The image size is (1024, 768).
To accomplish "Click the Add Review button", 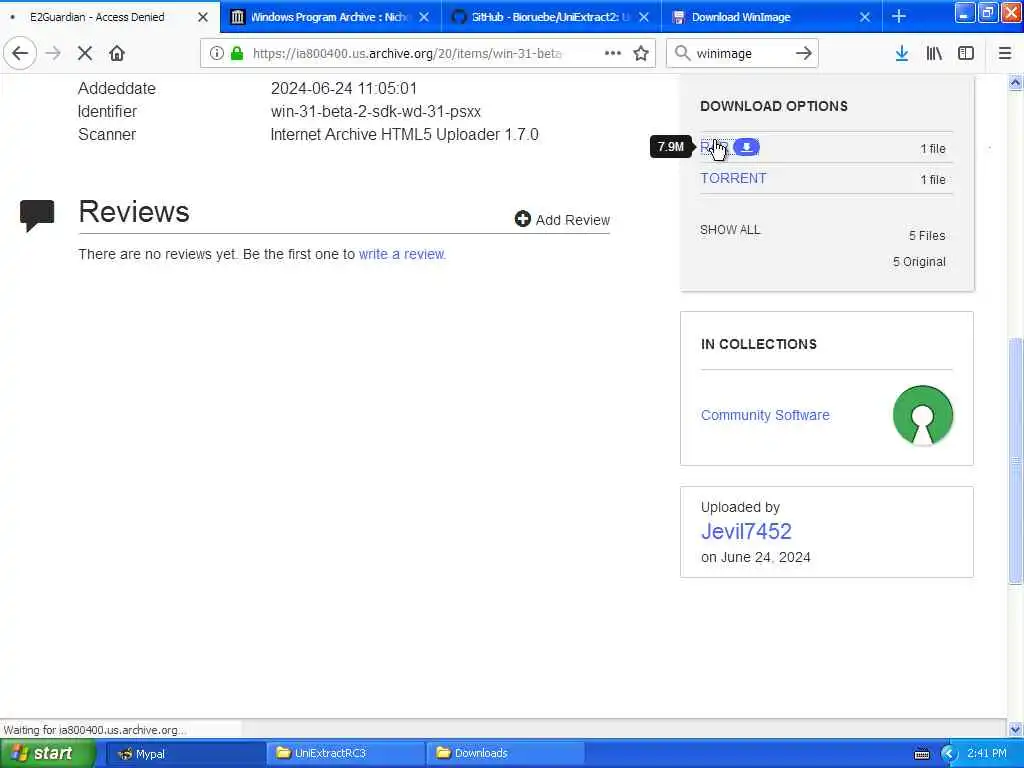I will (x=562, y=219).
